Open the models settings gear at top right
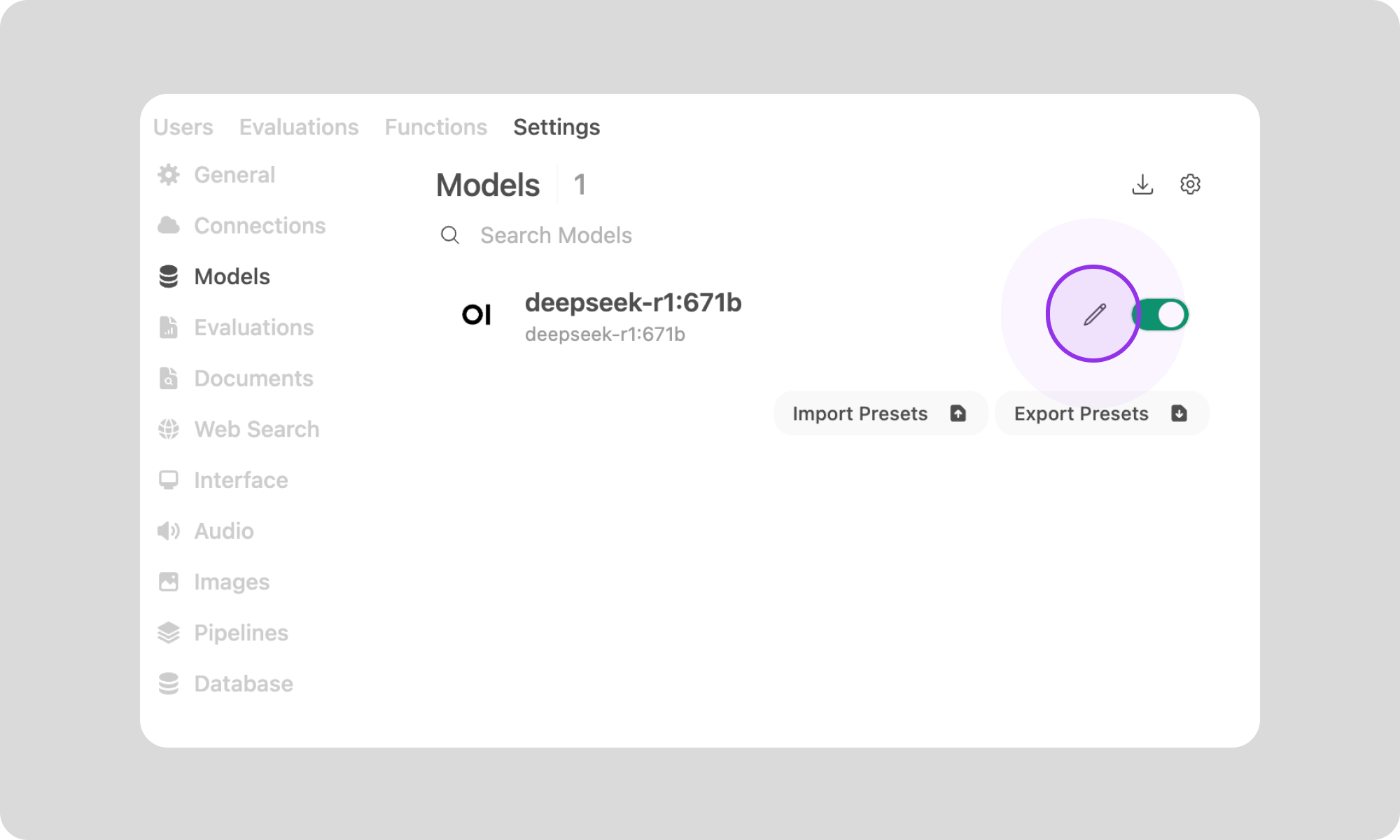This screenshot has width=1400, height=840. coord(1189,183)
